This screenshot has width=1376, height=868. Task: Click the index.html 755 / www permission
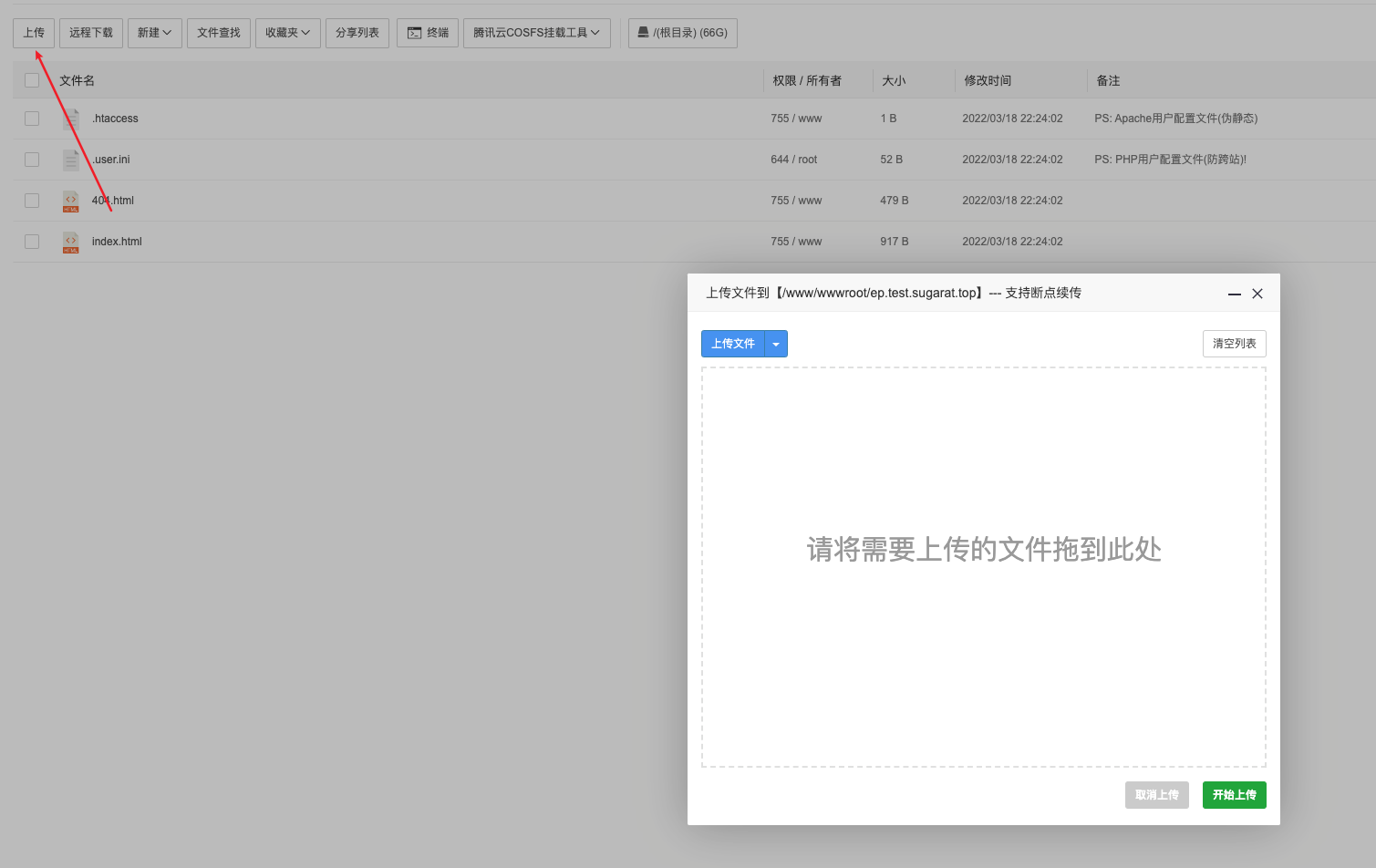(x=796, y=242)
